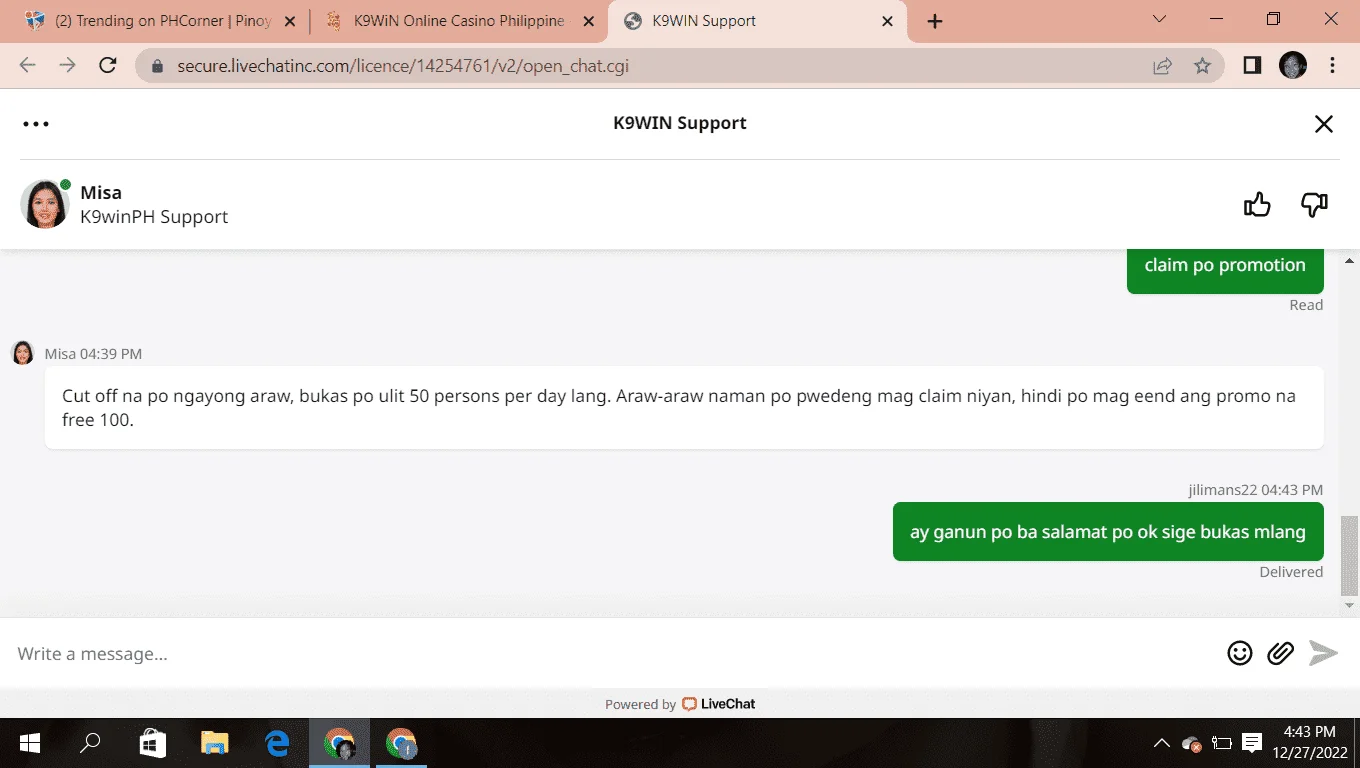The height and width of the screenshot is (768, 1360).
Task: View site information via padlock icon
Action: (x=157, y=66)
